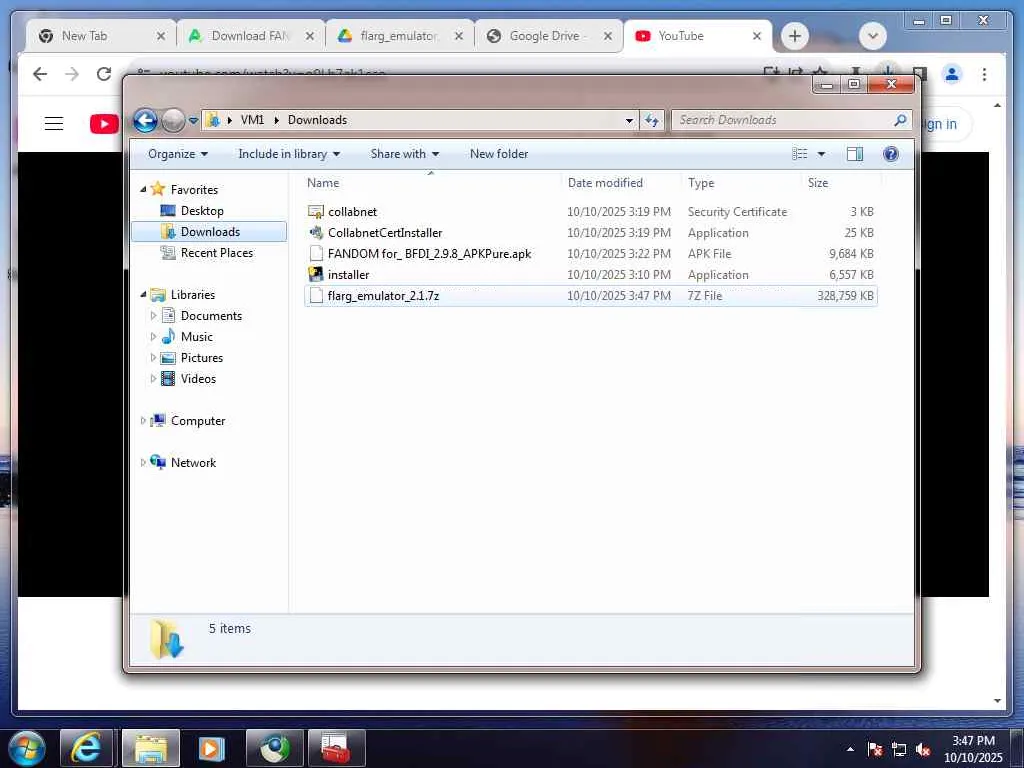The height and width of the screenshot is (768, 1024).
Task: Click the Explorer forward navigation arrow
Action: point(172,120)
